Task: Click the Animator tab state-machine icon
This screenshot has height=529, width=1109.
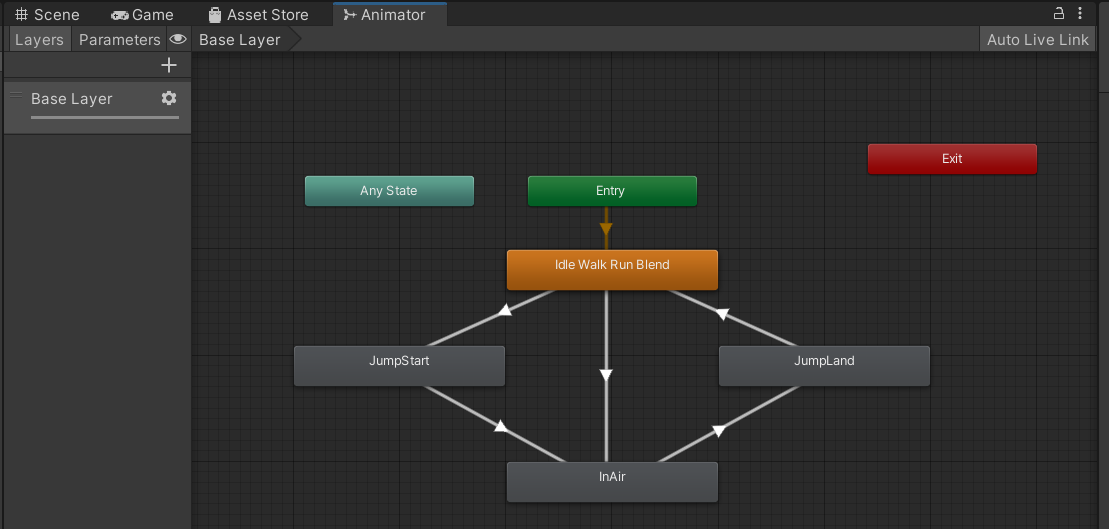Action: click(349, 15)
